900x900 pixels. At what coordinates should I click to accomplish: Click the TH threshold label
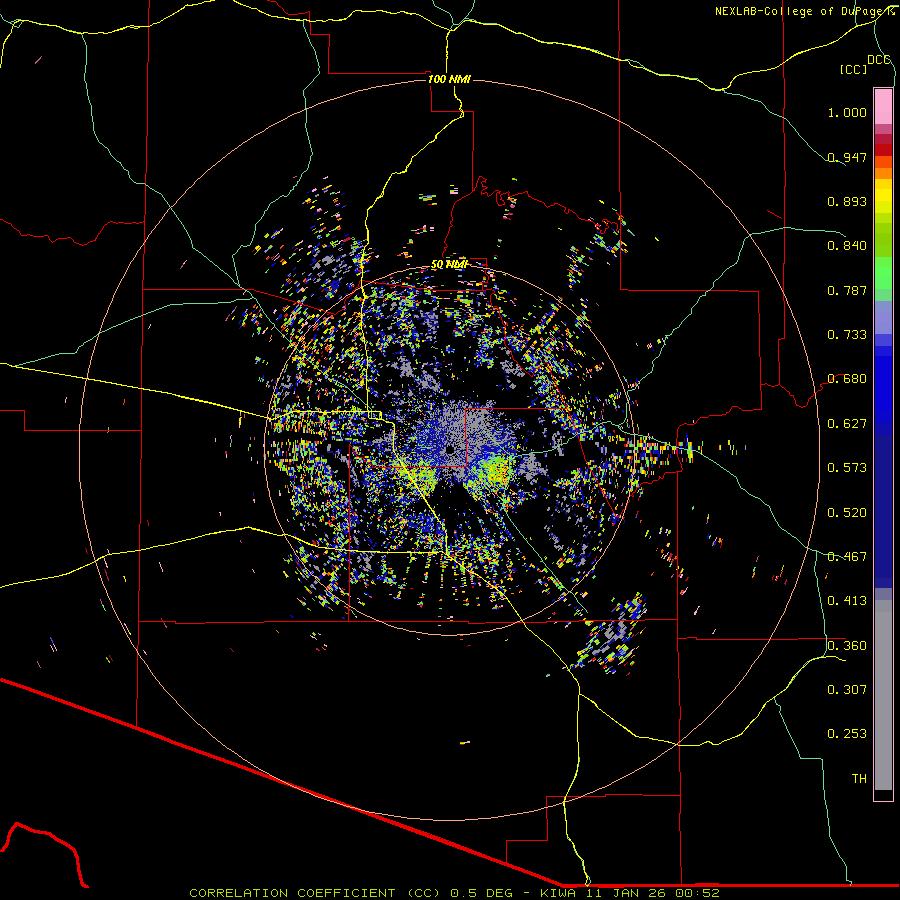pyautogui.click(x=859, y=779)
